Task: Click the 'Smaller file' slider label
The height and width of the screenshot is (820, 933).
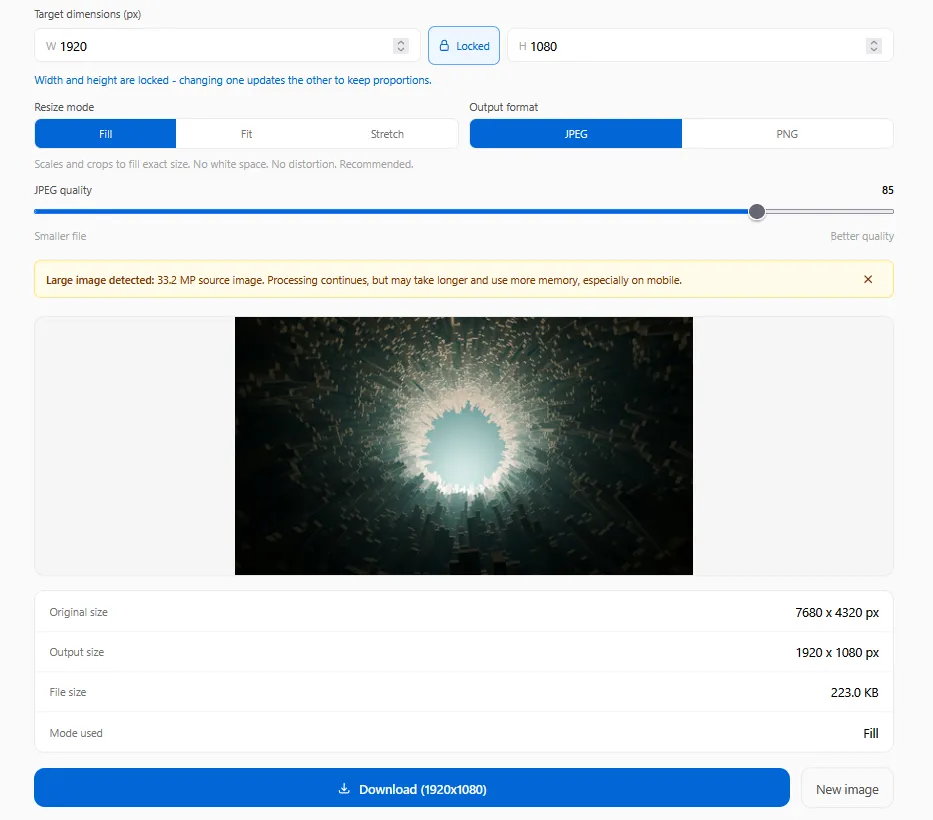Action: click(60, 236)
